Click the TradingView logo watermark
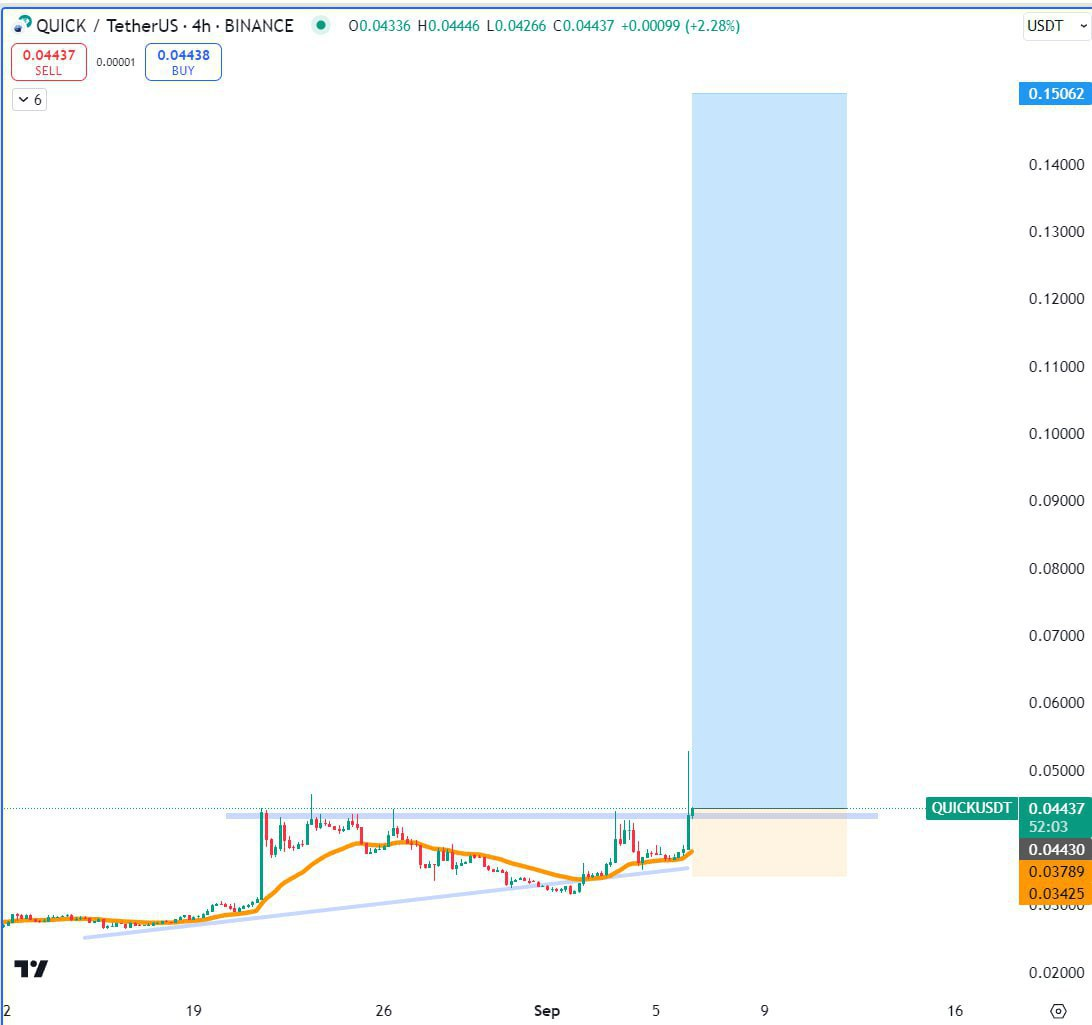The width and height of the screenshot is (1092, 1025). pos(31,969)
